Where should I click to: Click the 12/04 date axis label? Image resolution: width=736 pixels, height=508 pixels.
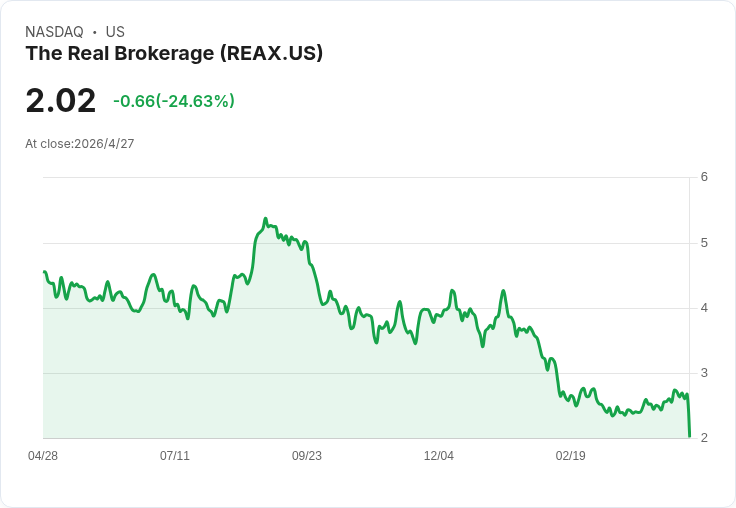439,456
